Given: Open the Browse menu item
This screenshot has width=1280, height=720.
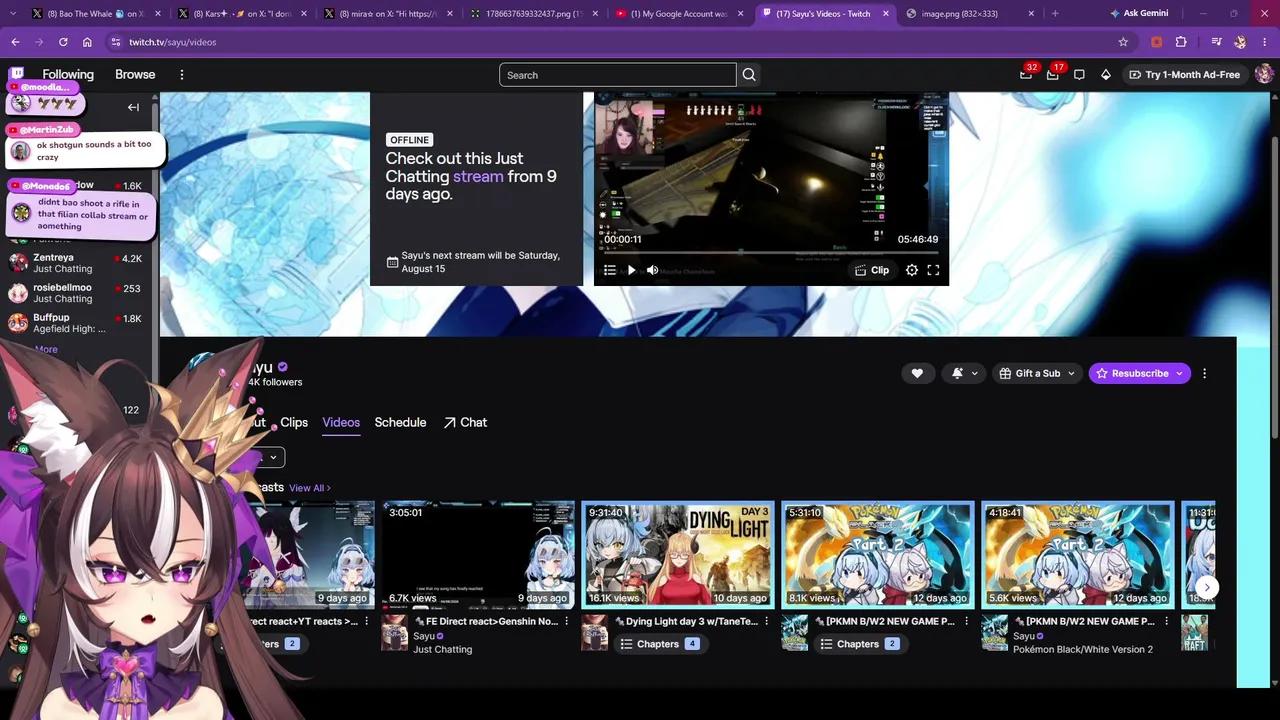Looking at the screenshot, I should point(135,74).
